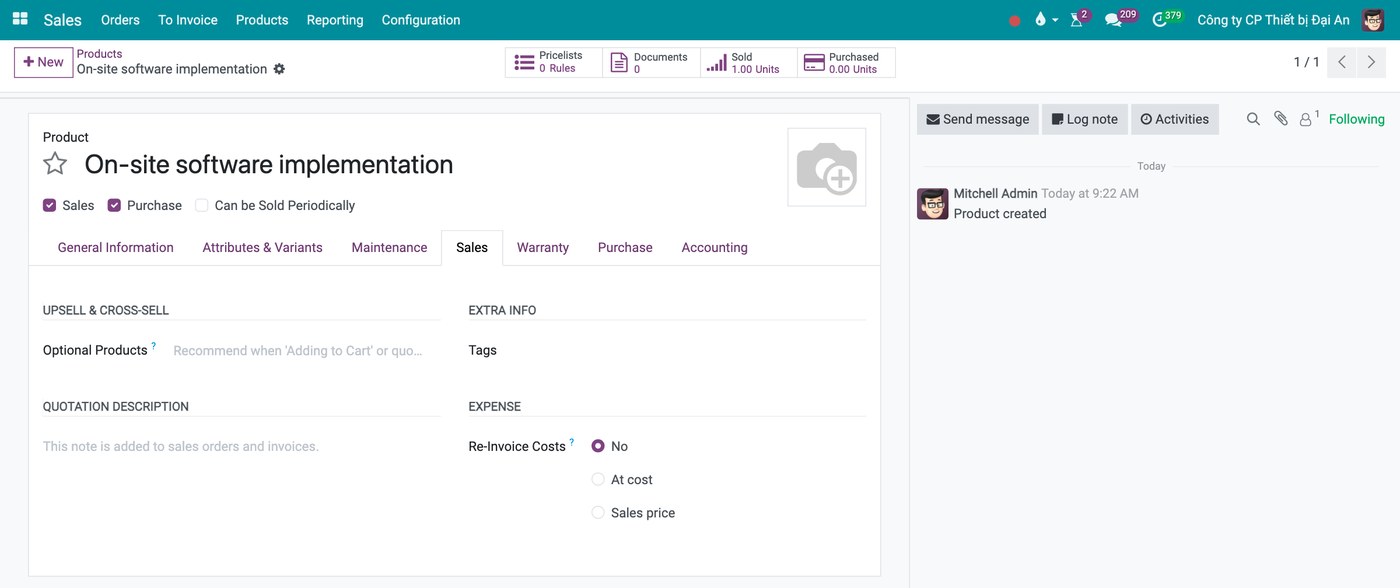Image resolution: width=1400 pixels, height=588 pixels.
Task: Open Sold 1.00 Units stat button
Action: point(749,62)
